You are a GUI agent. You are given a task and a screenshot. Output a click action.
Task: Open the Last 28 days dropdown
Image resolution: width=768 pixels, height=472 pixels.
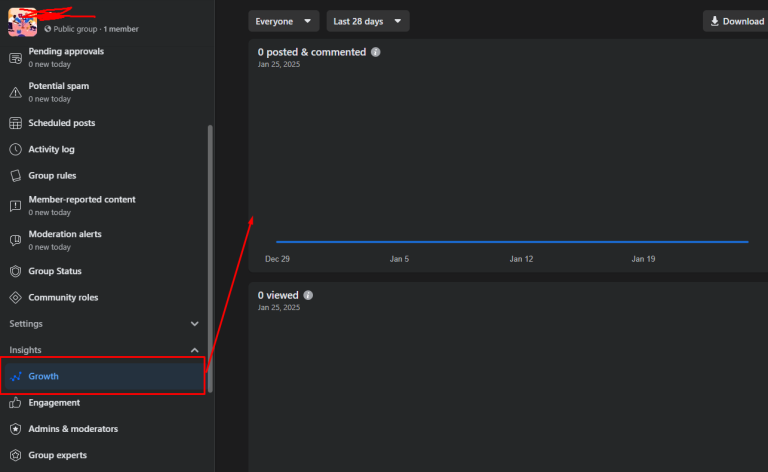tap(368, 21)
